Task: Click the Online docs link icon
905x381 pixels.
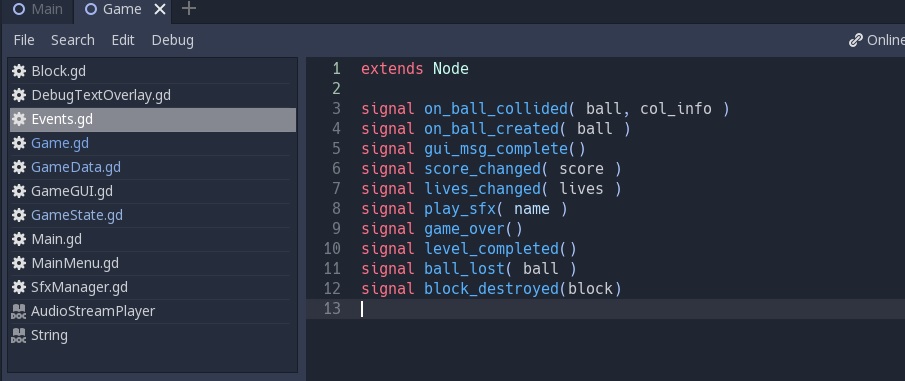Action: (855, 40)
